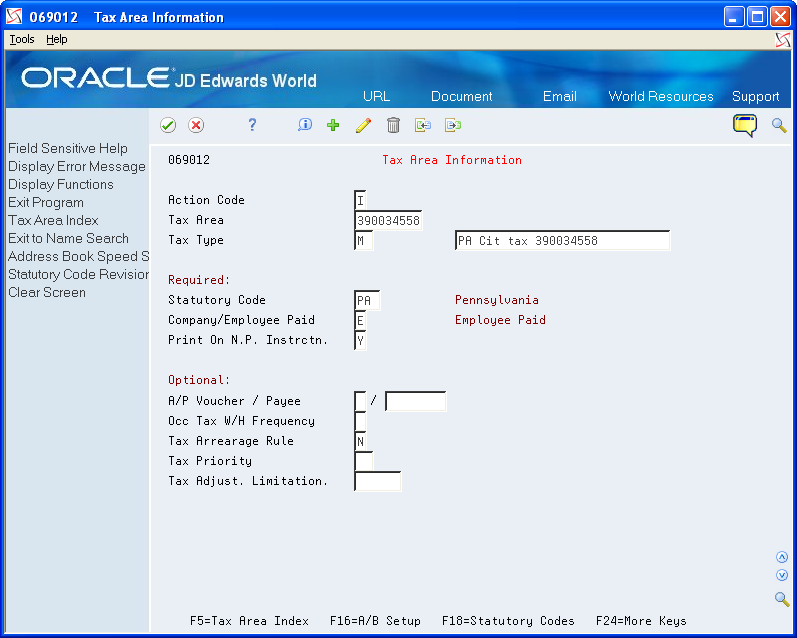Click the green checkmark OK icon
Viewport: 797px width, 638px height.
click(168, 125)
